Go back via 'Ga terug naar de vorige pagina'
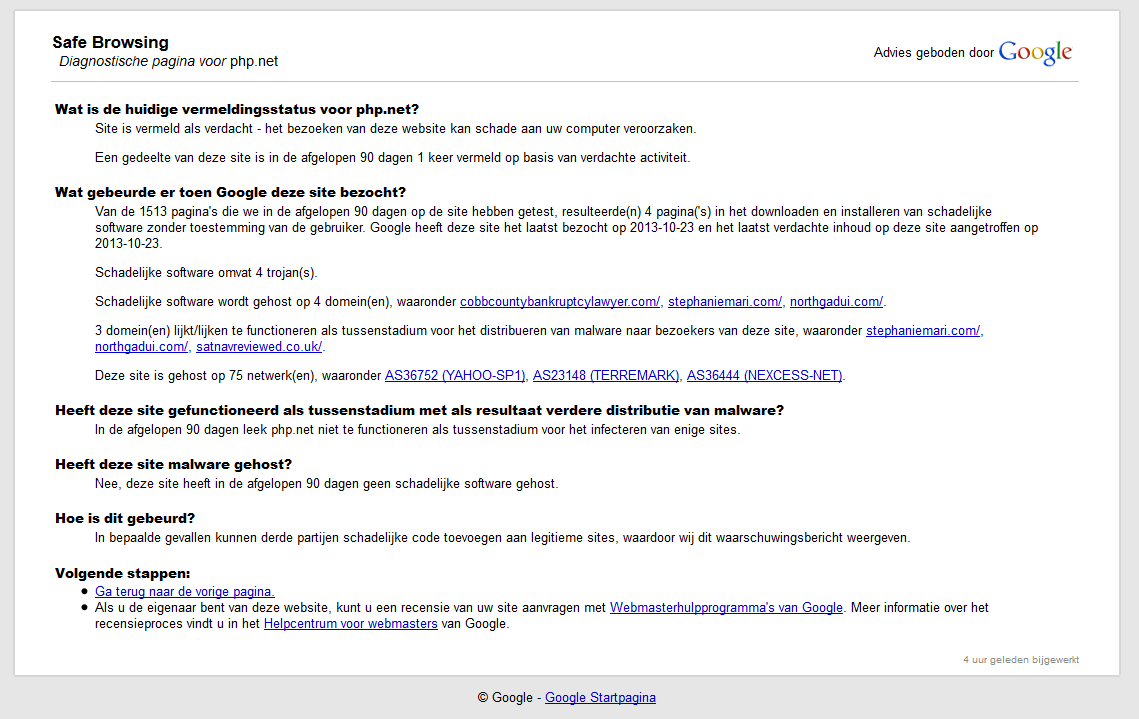1139x719 pixels. pyautogui.click(x=185, y=592)
